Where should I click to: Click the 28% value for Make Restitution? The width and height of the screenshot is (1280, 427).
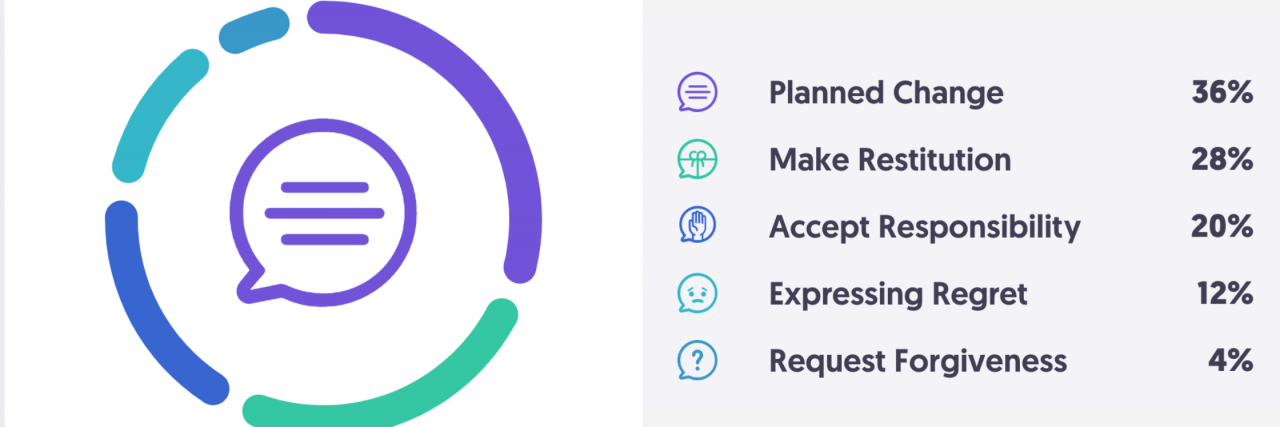click(x=1222, y=160)
